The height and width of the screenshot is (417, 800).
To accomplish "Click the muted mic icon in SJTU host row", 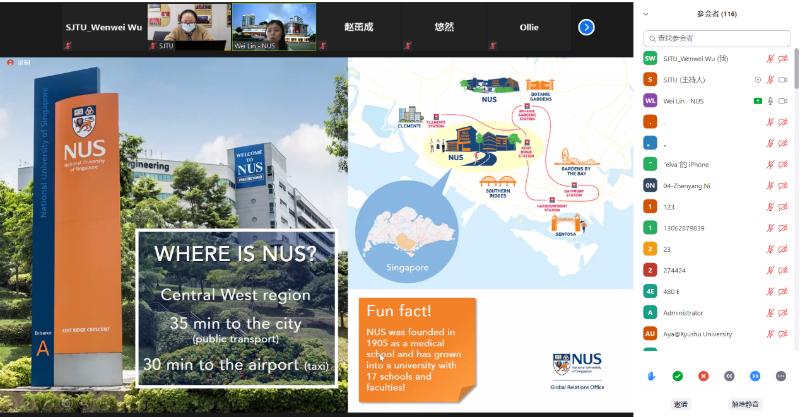I will click(770, 80).
